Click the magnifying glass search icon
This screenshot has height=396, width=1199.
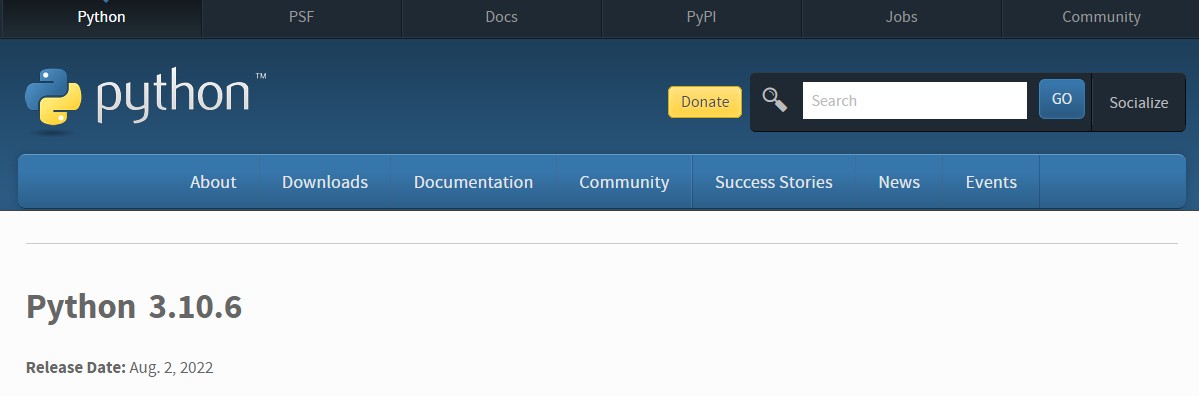[775, 100]
